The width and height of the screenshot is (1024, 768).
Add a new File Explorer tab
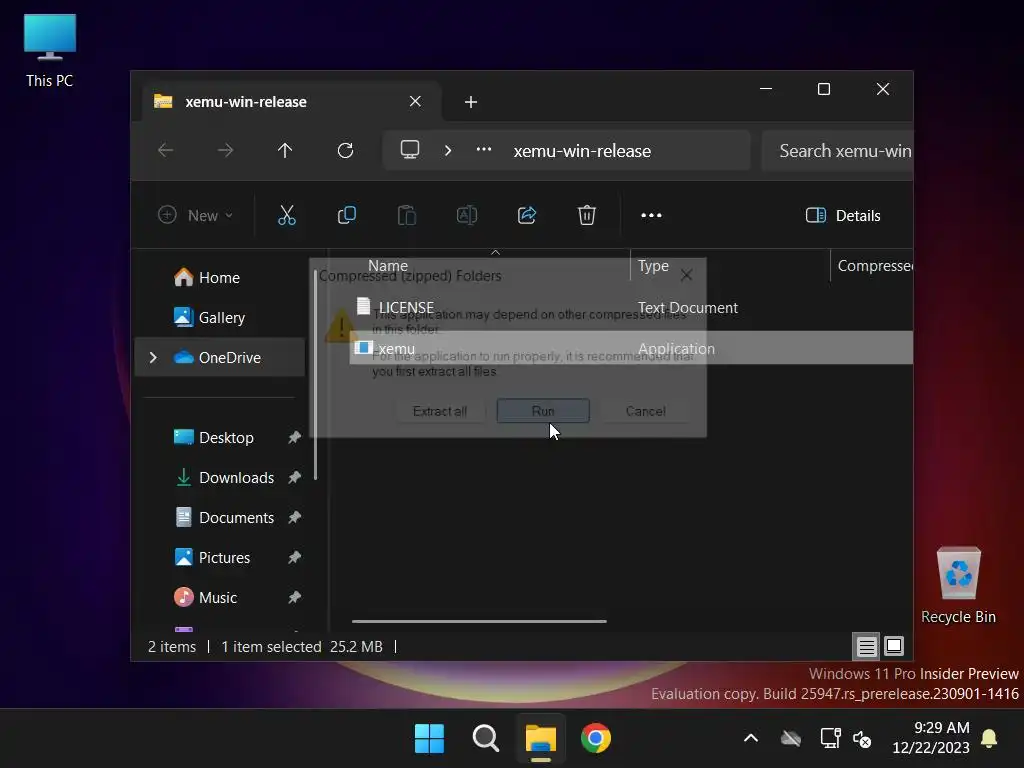pyautogui.click(x=471, y=102)
